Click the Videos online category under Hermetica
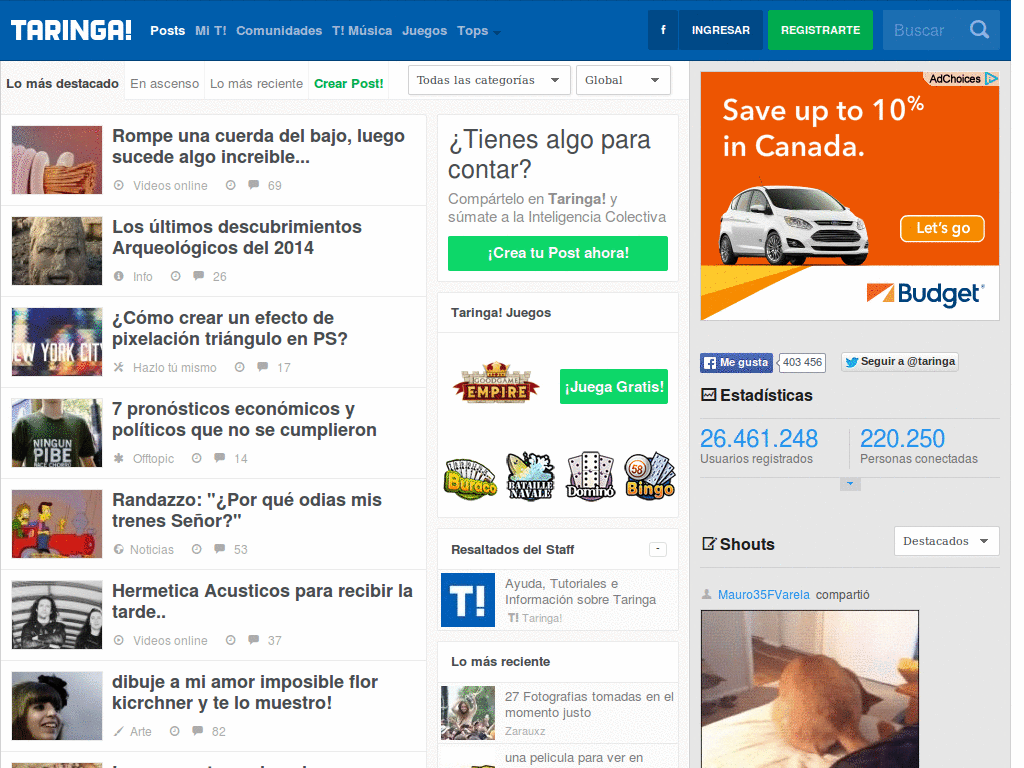 coord(170,641)
